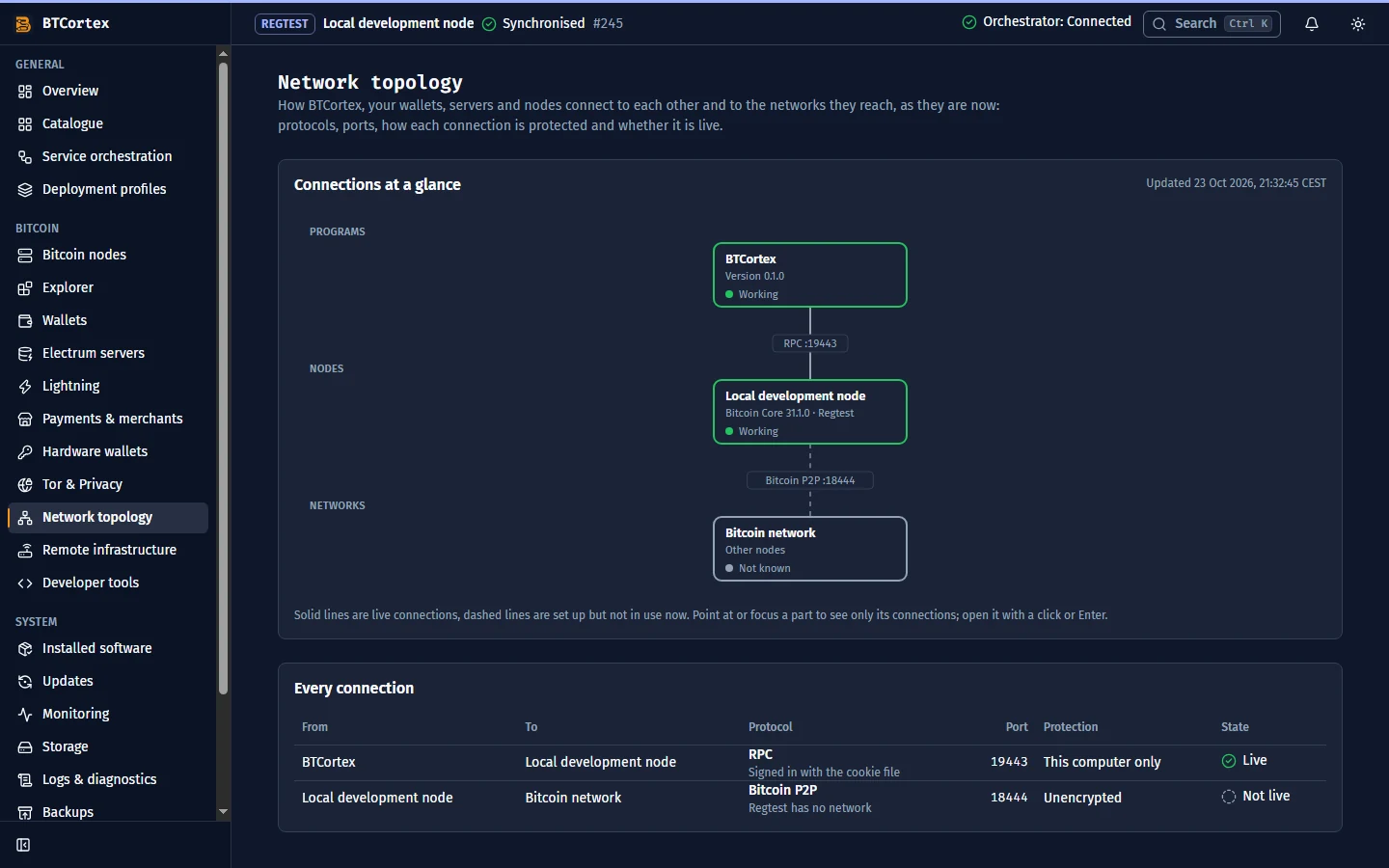Click the "Unencrypted" protection cell

click(x=1082, y=798)
